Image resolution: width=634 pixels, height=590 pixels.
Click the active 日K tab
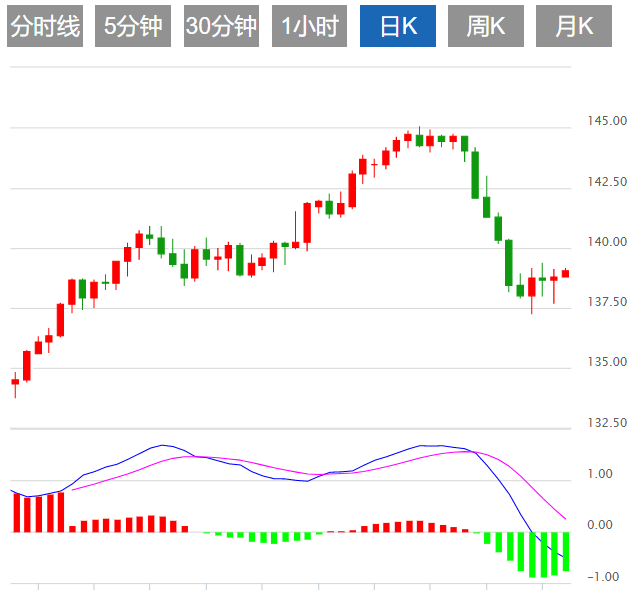[398, 26]
